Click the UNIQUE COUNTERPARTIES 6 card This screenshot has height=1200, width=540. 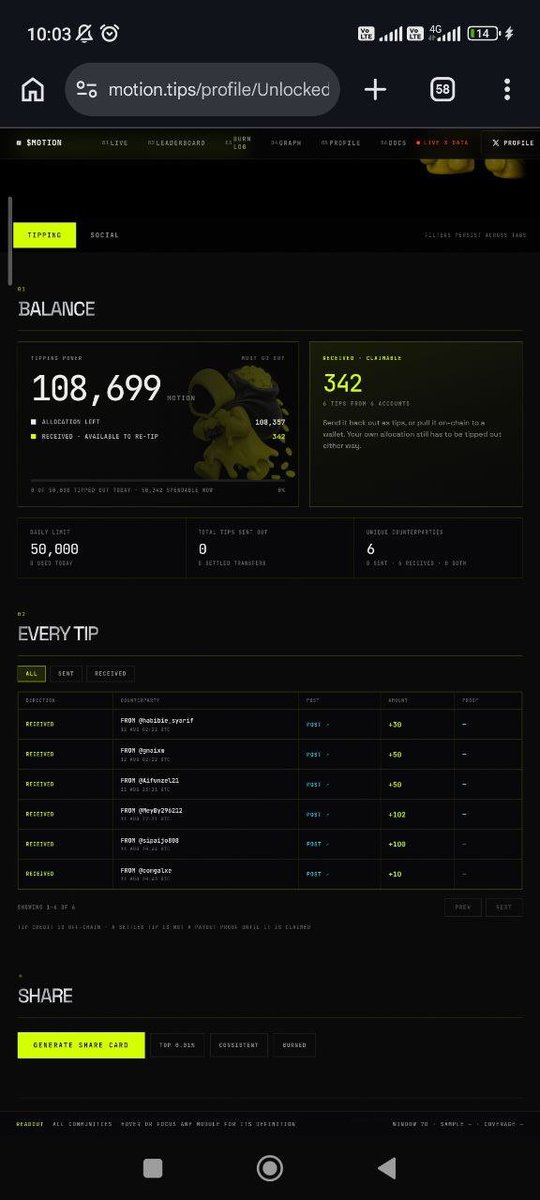click(x=440, y=548)
